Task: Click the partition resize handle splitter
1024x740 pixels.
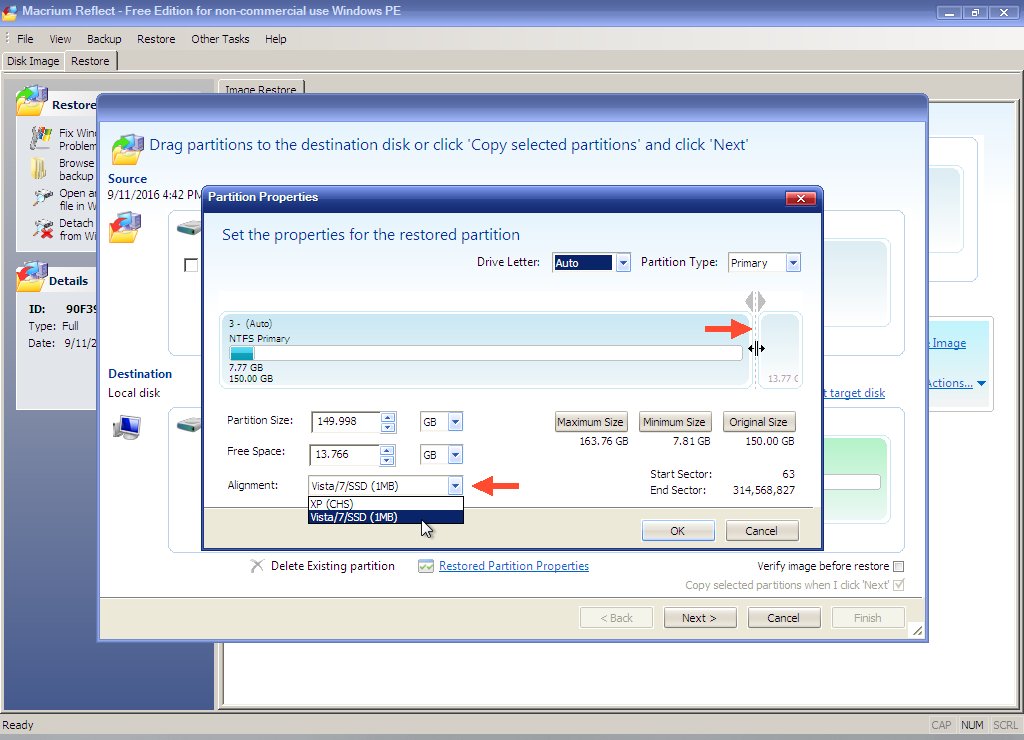Action: [x=755, y=348]
